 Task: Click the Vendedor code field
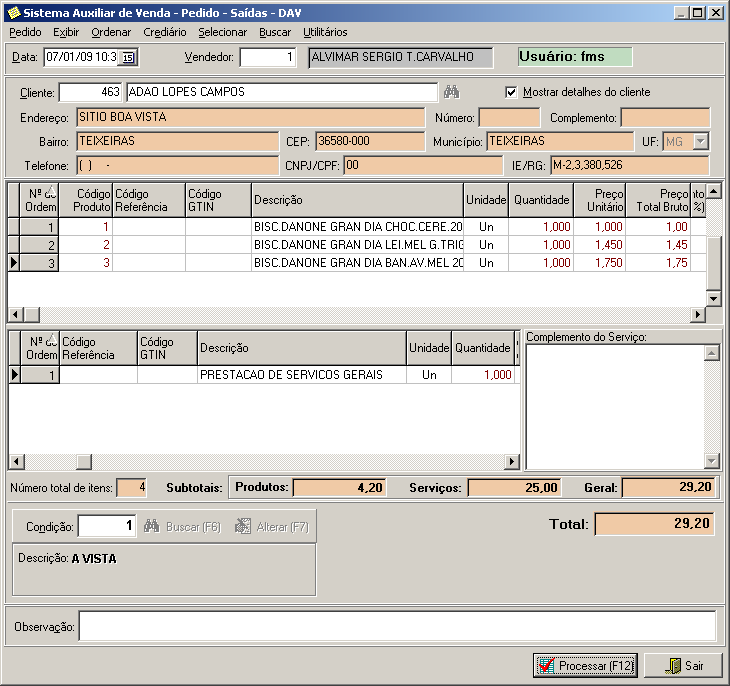click(x=268, y=57)
